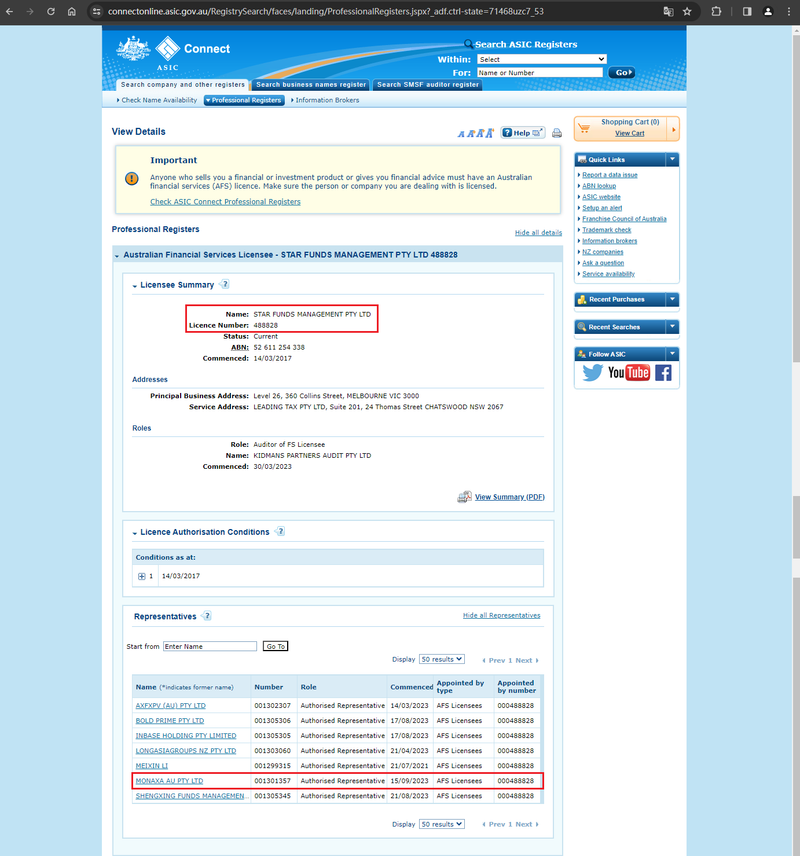Open MEIXIN LI representative link
800x856 pixels.
(x=151, y=766)
